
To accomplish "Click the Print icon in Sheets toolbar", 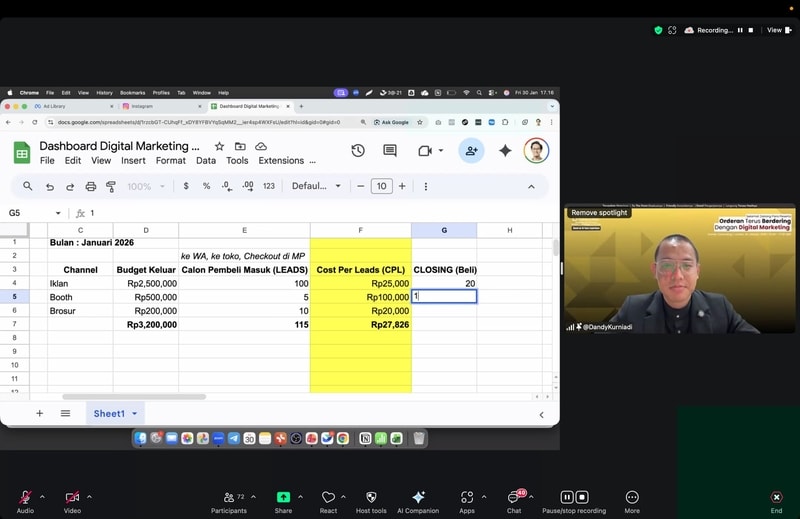I will tap(91, 186).
